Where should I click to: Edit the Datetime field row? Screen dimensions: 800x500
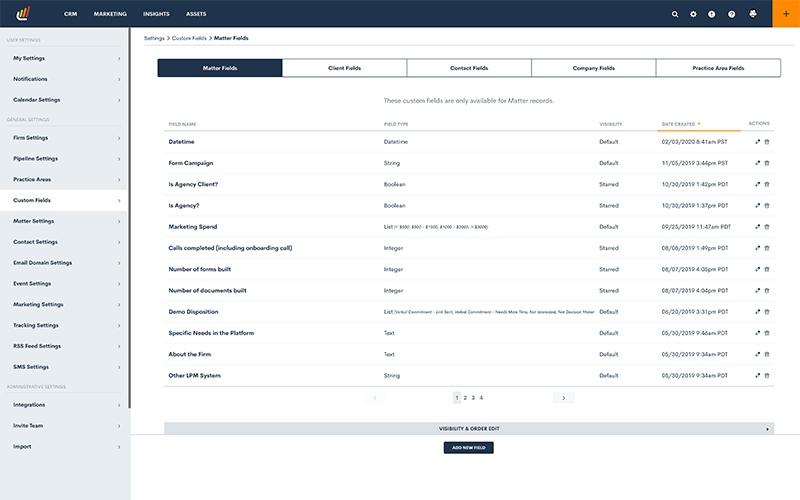click(x=758, y=142)
